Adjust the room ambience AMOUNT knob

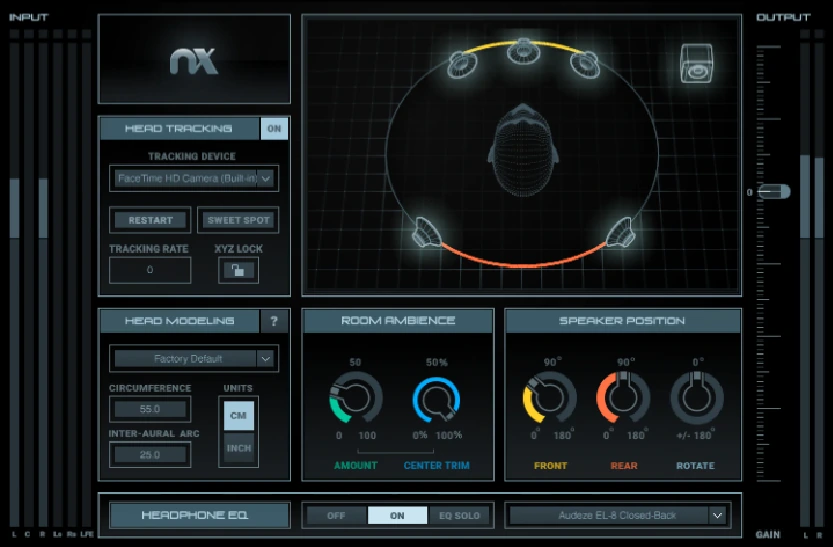point(355,397)
